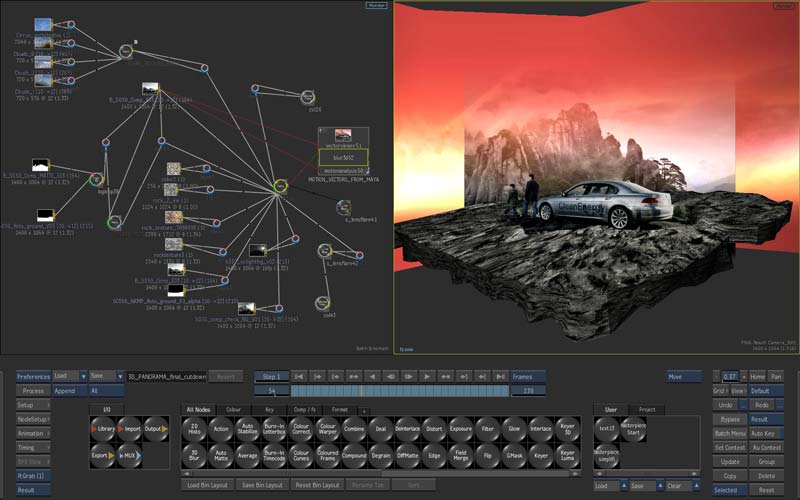Switch to the All Nodes tab

198,410
